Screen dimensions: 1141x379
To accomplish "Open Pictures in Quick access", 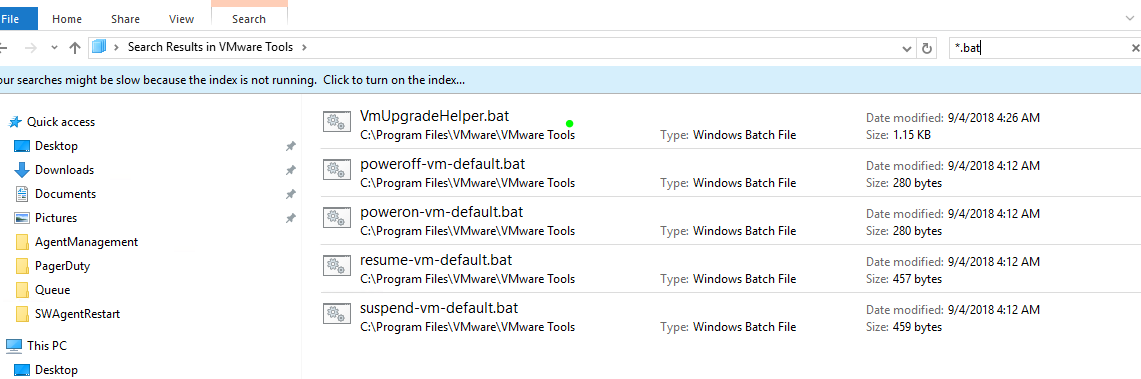I will pyautogui.click(x=55, y=218).
